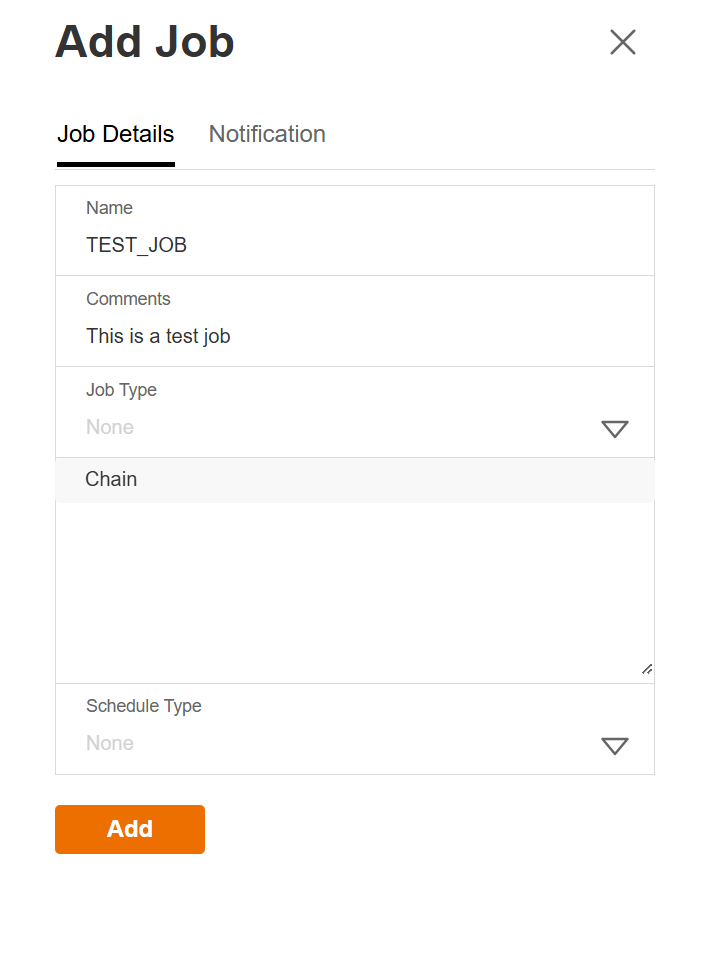Open the Job Type None placeholder
Screen dimensions: 706x961
[x=110, y=428]
